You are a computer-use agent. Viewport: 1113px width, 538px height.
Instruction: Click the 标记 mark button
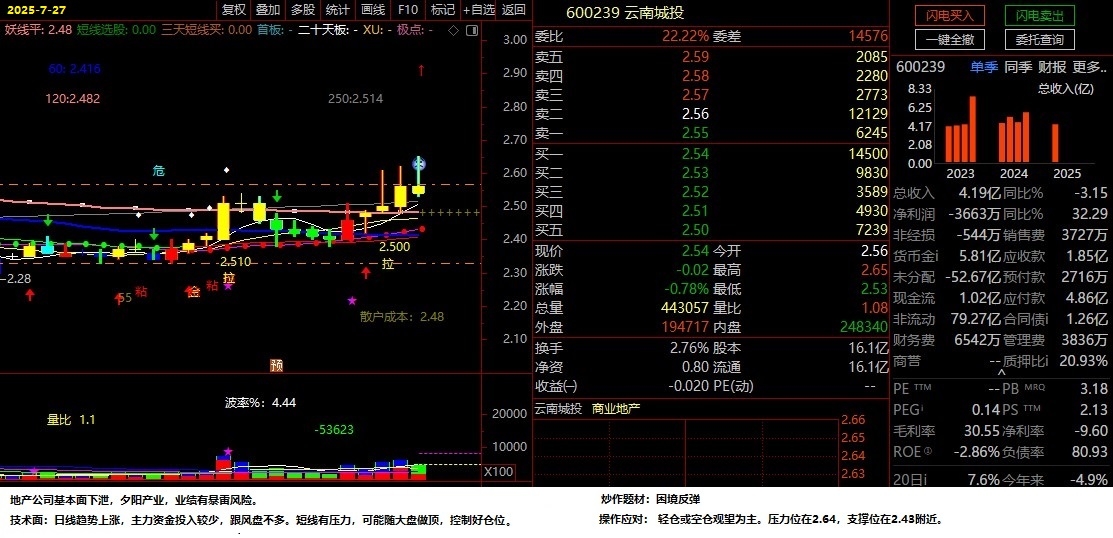point(442,9)
